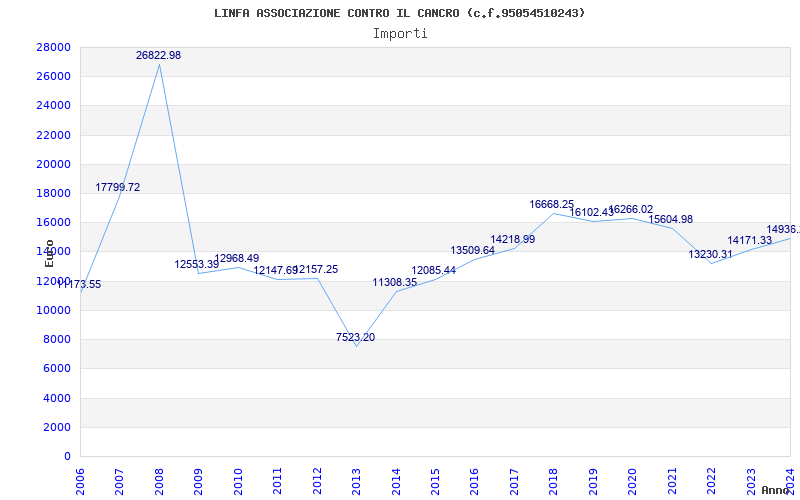Screen dimensions: 800x500
Task: Select the x-axis year 2023
Action: (x=751, y=482)
